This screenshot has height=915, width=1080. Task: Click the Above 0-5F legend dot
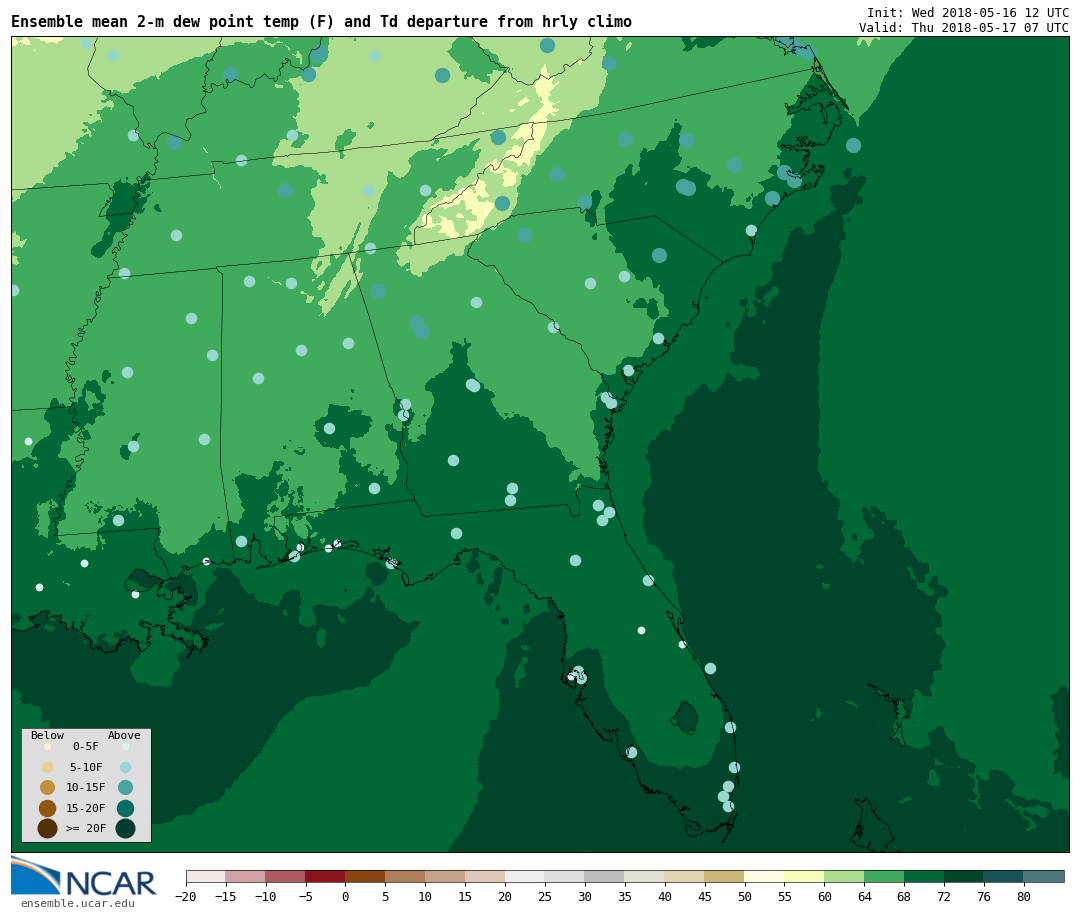125,746
